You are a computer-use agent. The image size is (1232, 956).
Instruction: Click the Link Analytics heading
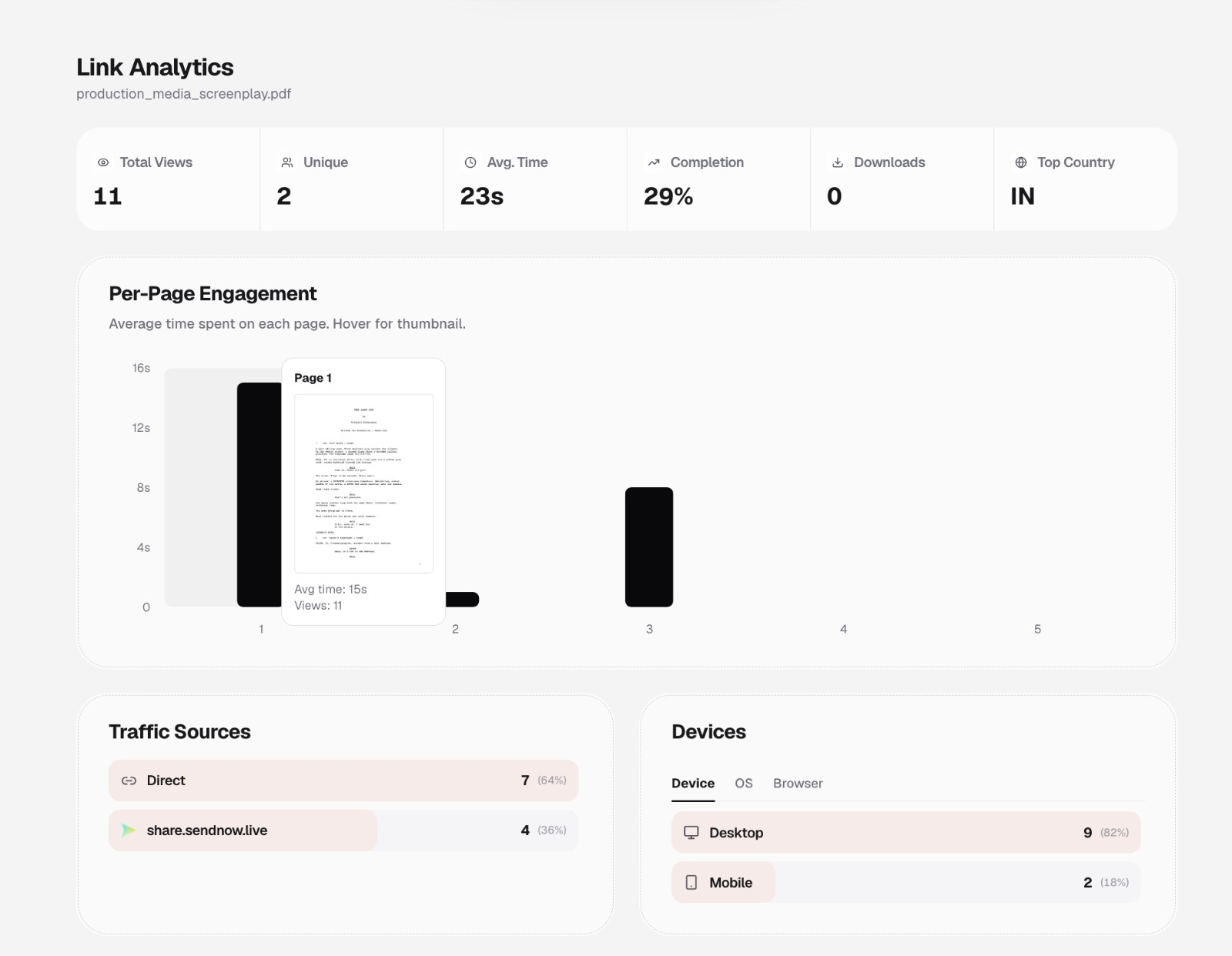tap(155, 68)
